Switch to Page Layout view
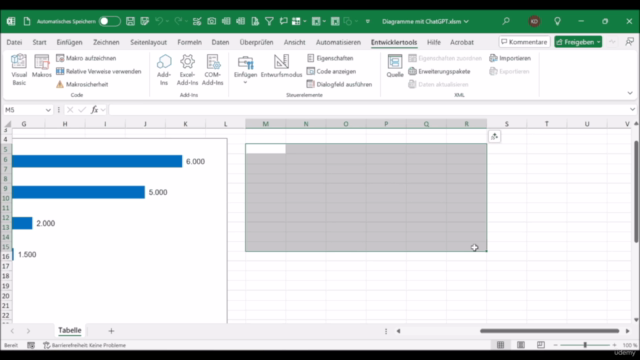Screen dimensions: 640x360 click(x=521, y=345)
